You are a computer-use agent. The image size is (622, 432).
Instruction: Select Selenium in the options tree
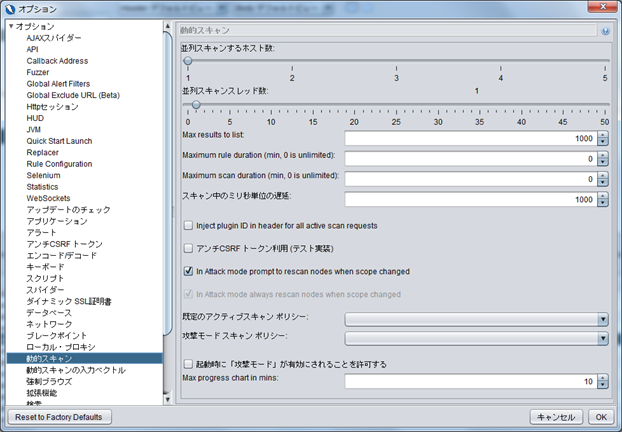[43, 176]
